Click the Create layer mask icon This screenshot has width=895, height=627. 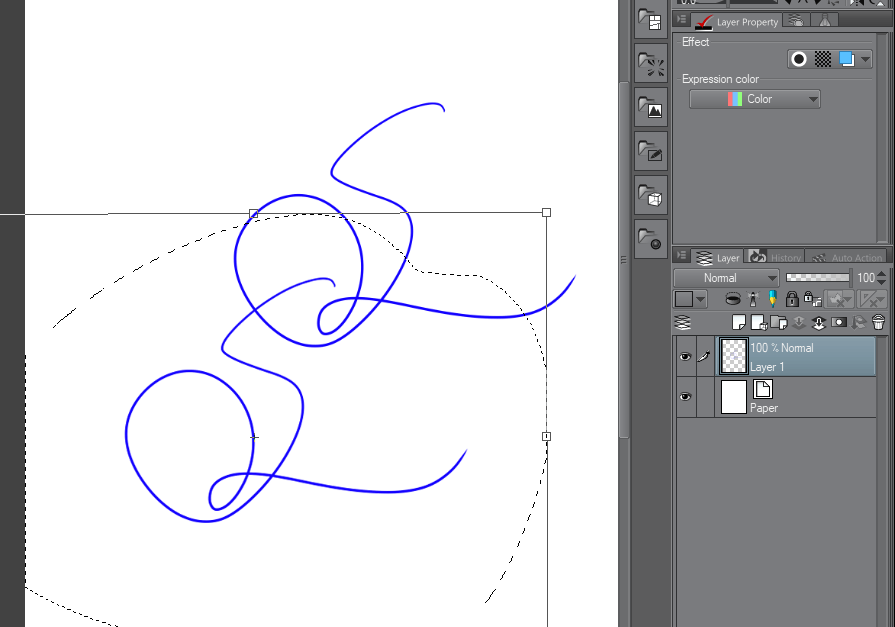[x=838, y=322]
